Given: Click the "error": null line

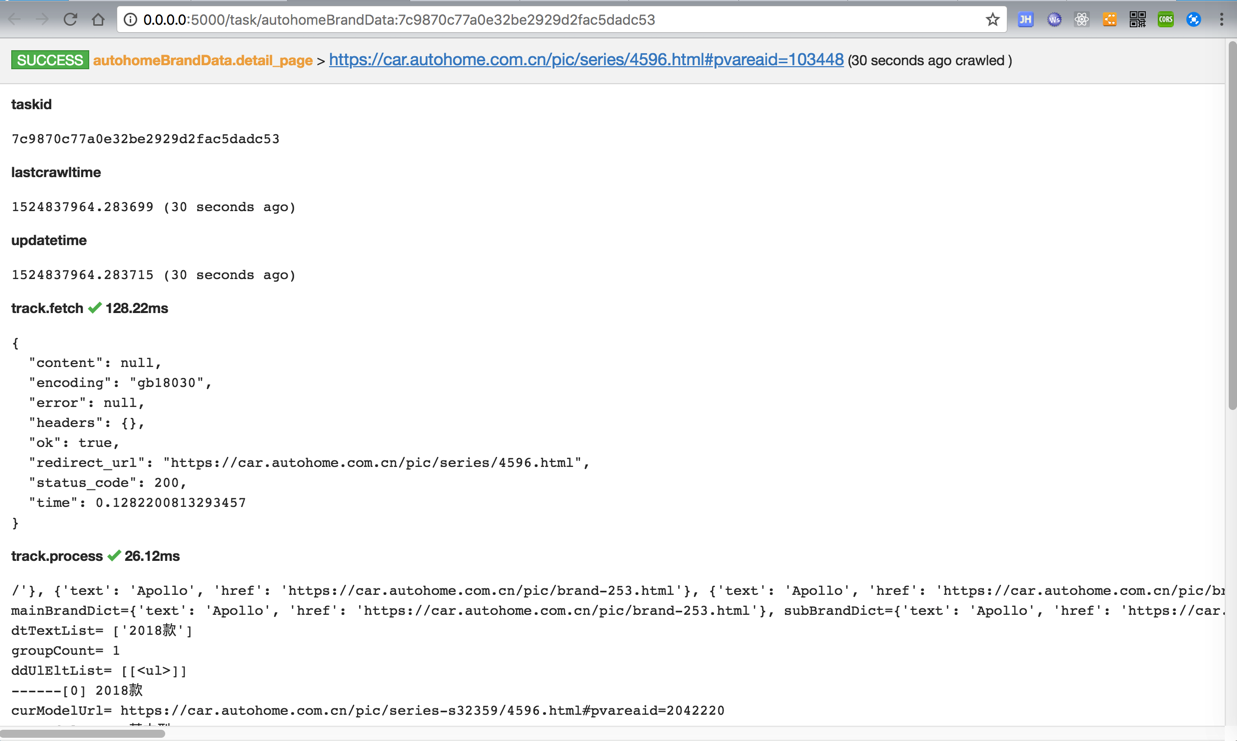Looking at the screenshot, I should click(x=87, y=403).
